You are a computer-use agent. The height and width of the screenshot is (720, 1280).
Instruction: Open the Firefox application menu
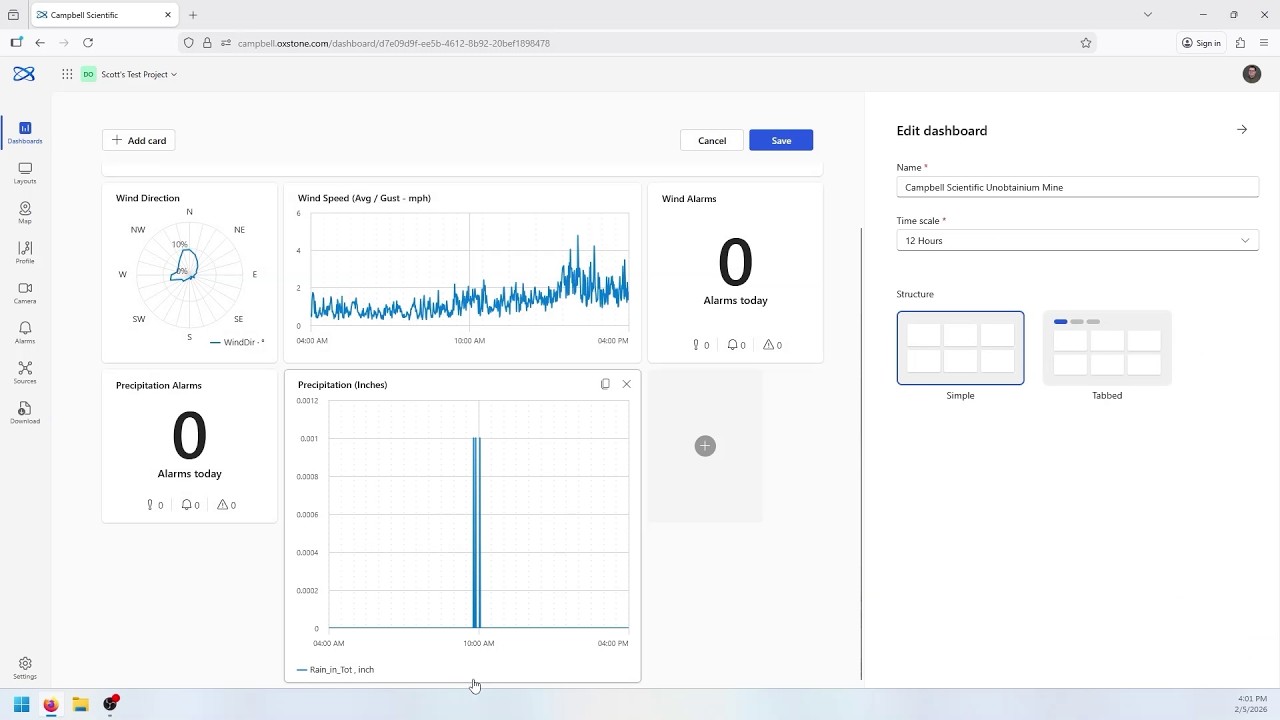click(1265, 43)
